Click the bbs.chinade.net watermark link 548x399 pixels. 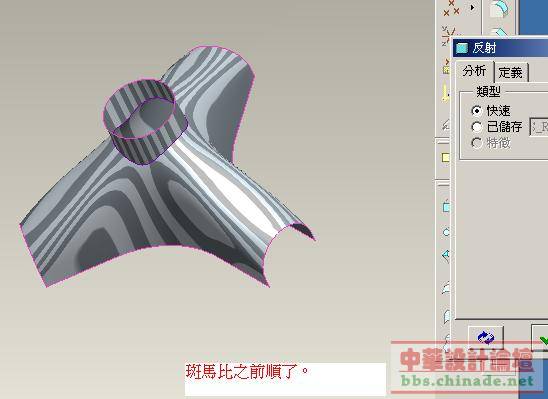(x=467, y=380)
